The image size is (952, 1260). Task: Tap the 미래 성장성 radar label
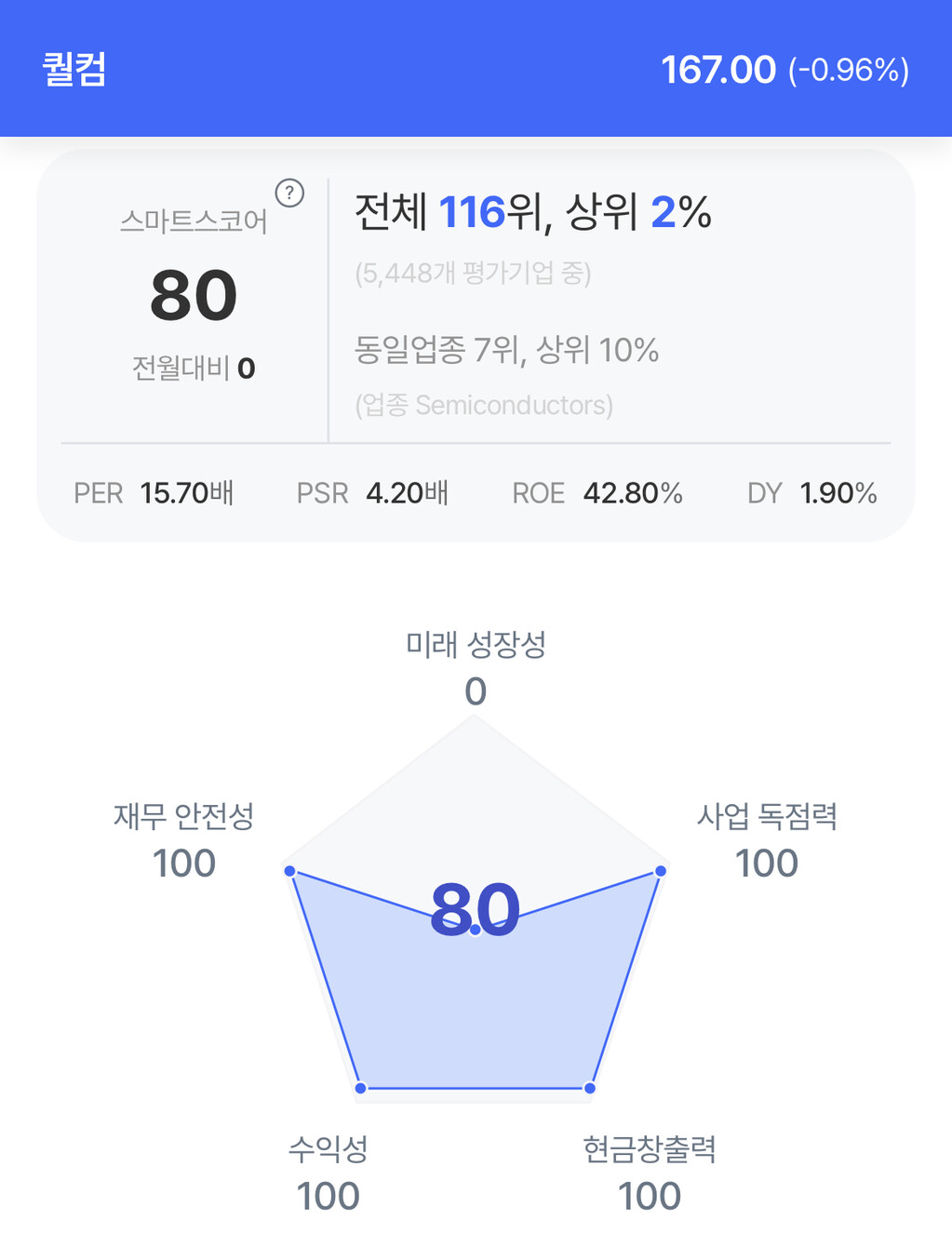[x=476, y=644]
